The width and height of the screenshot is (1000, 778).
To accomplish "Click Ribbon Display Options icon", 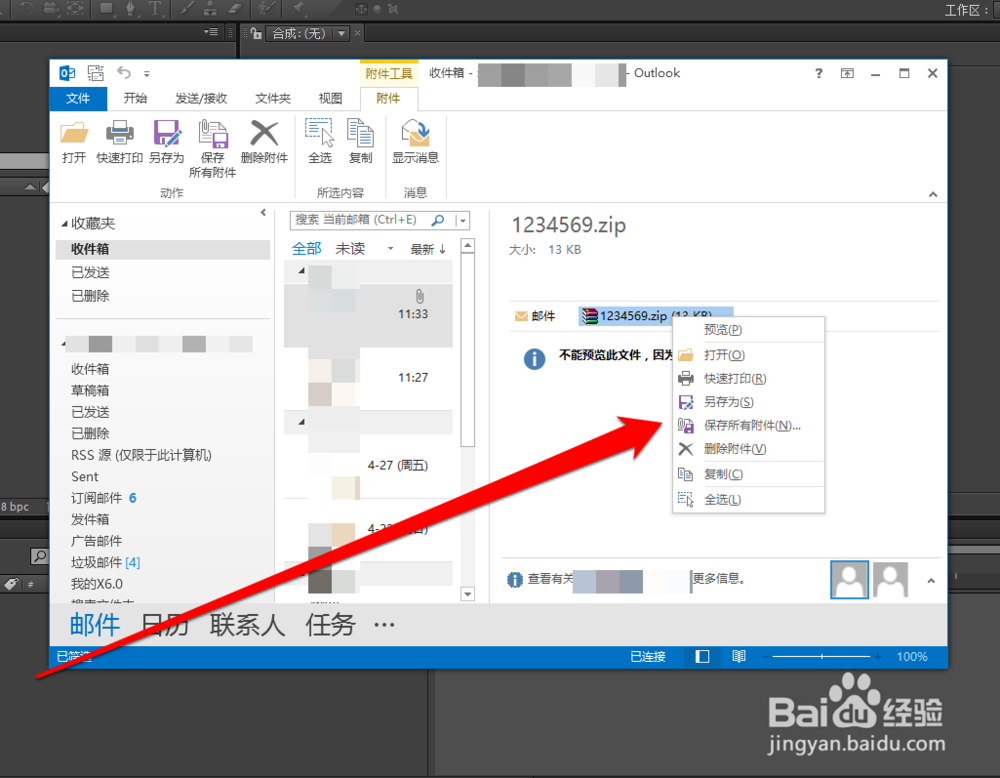I will click(x=847, y=73).
